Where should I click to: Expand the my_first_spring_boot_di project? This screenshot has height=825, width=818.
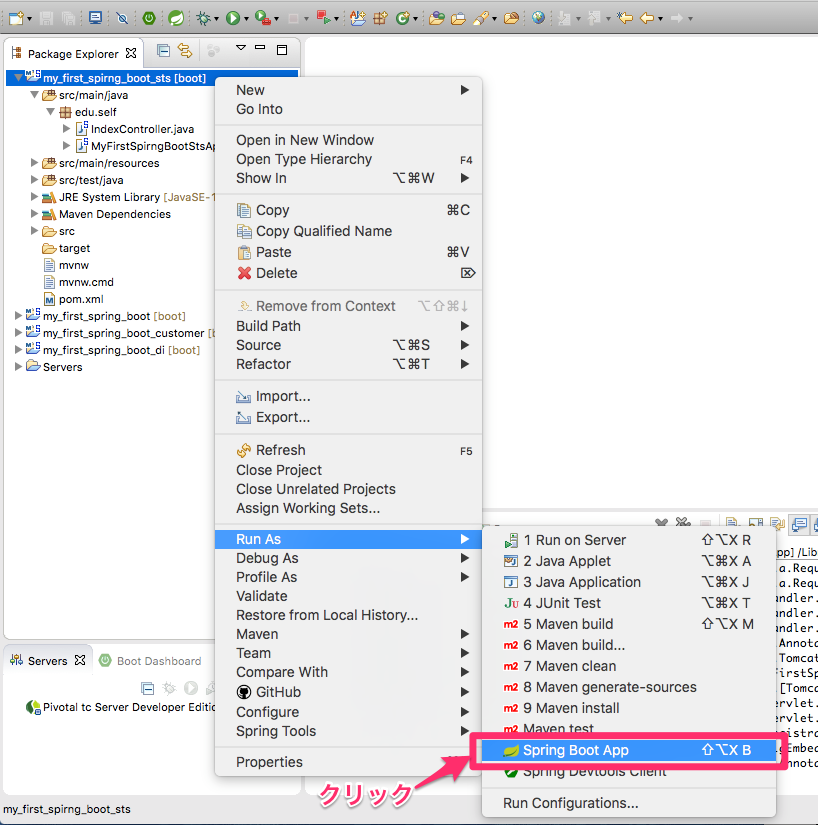pos(18,350)
